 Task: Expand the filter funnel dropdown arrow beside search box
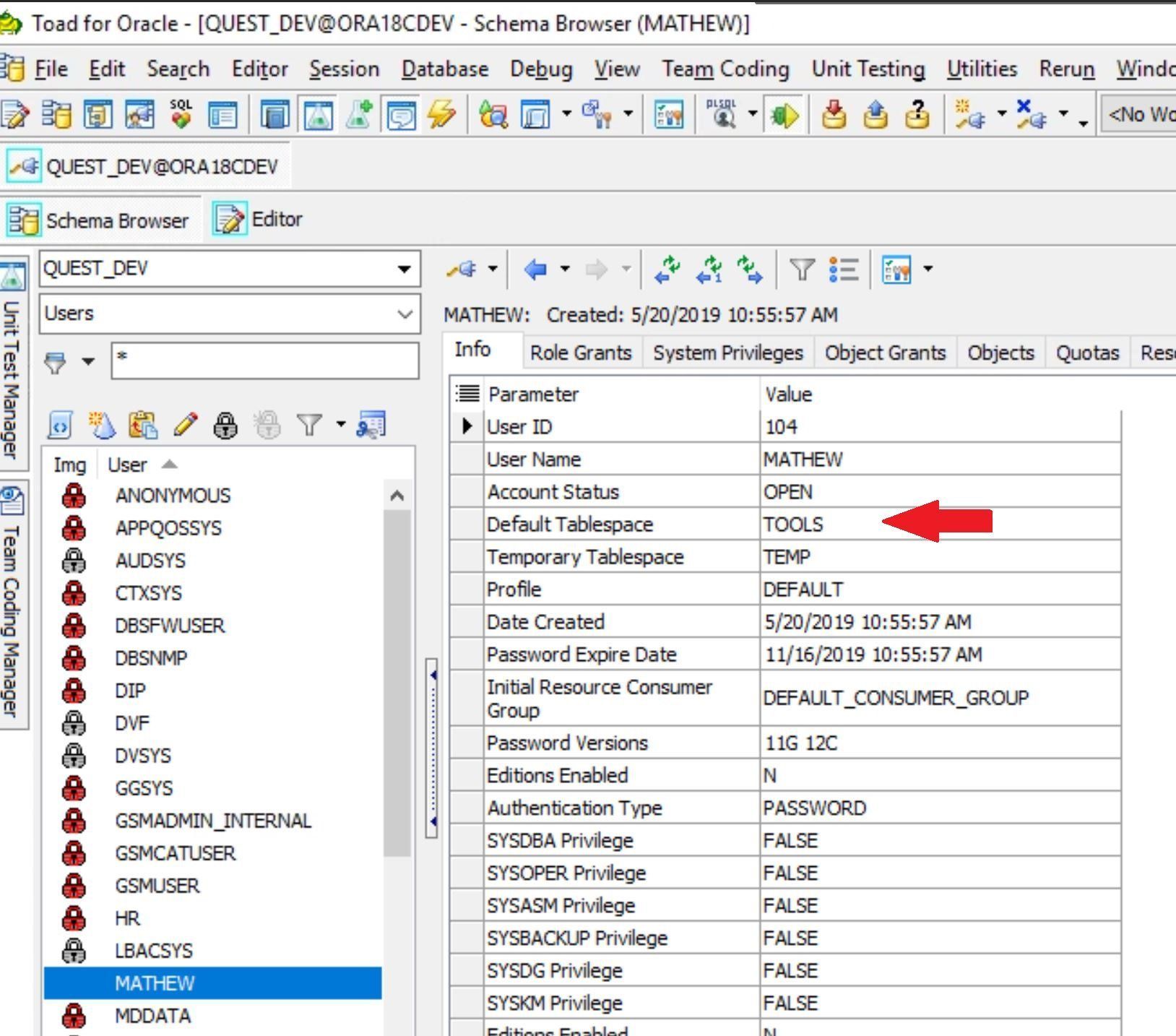[x=88, y=361]
